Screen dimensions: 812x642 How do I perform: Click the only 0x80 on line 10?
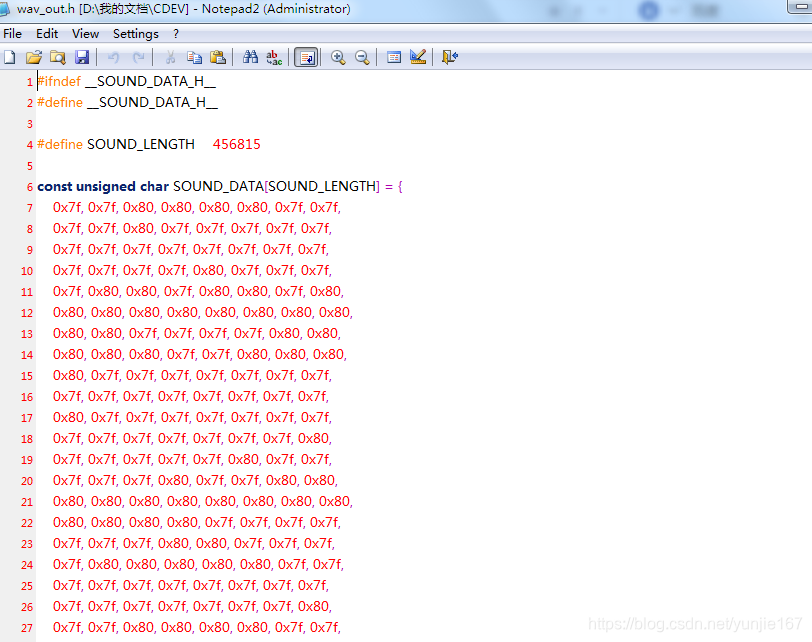[x=209, y=270]
